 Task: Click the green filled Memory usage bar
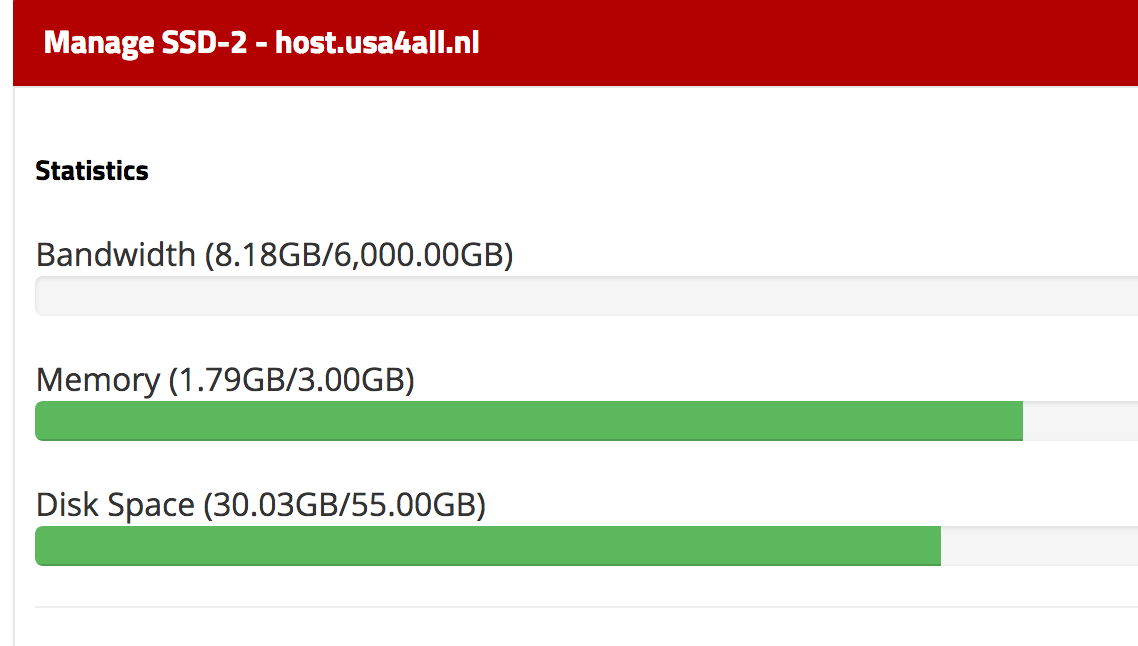529,421
